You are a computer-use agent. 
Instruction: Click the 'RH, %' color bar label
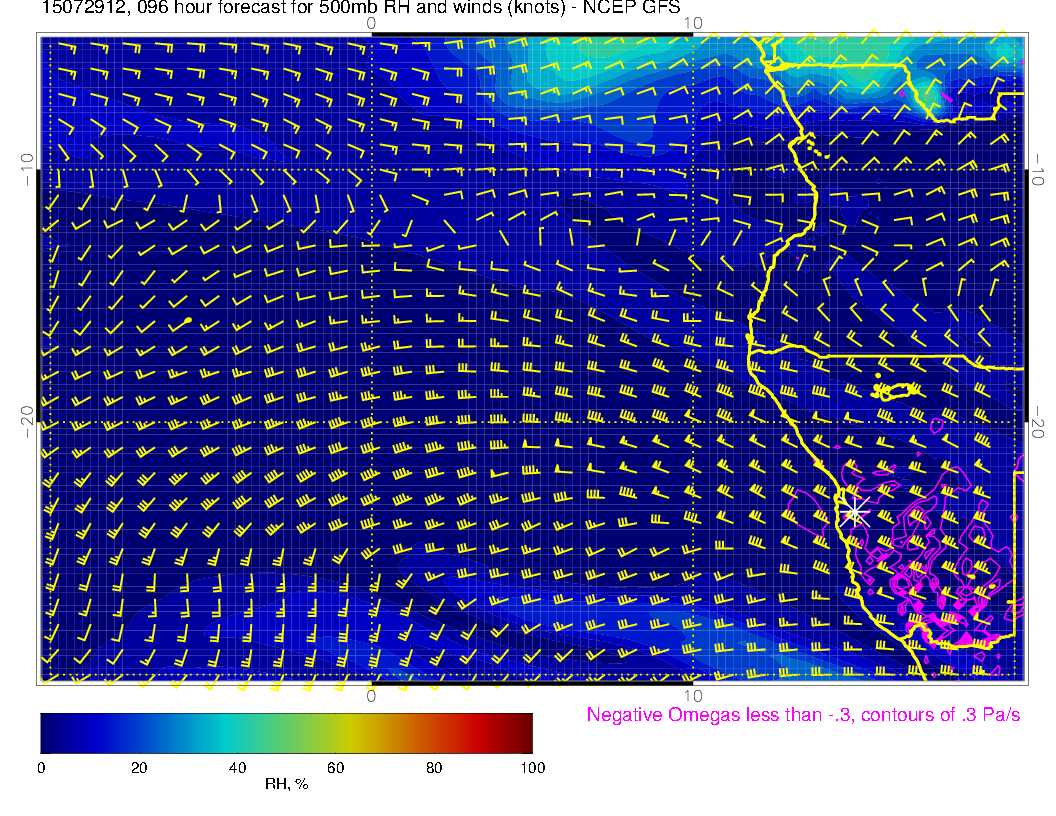click(286, 784)
